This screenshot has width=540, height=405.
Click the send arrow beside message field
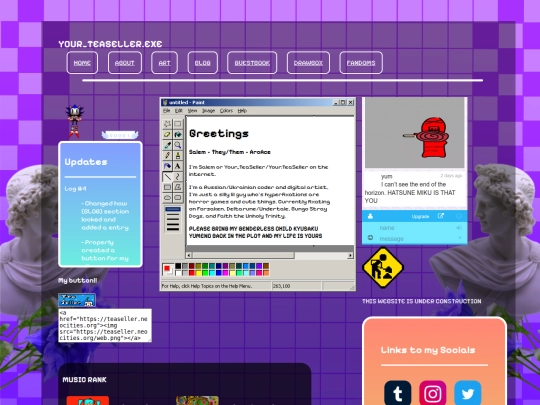(x=460, y=238)
